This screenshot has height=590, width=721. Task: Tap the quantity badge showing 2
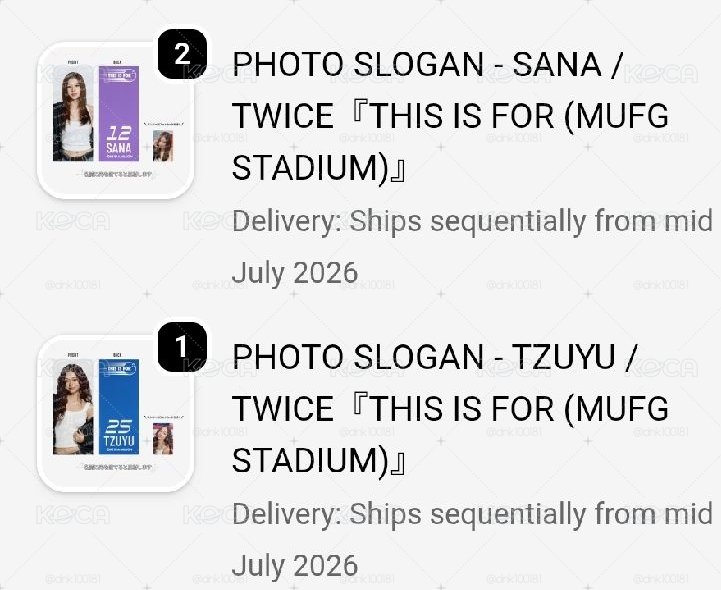pos(182,54)
